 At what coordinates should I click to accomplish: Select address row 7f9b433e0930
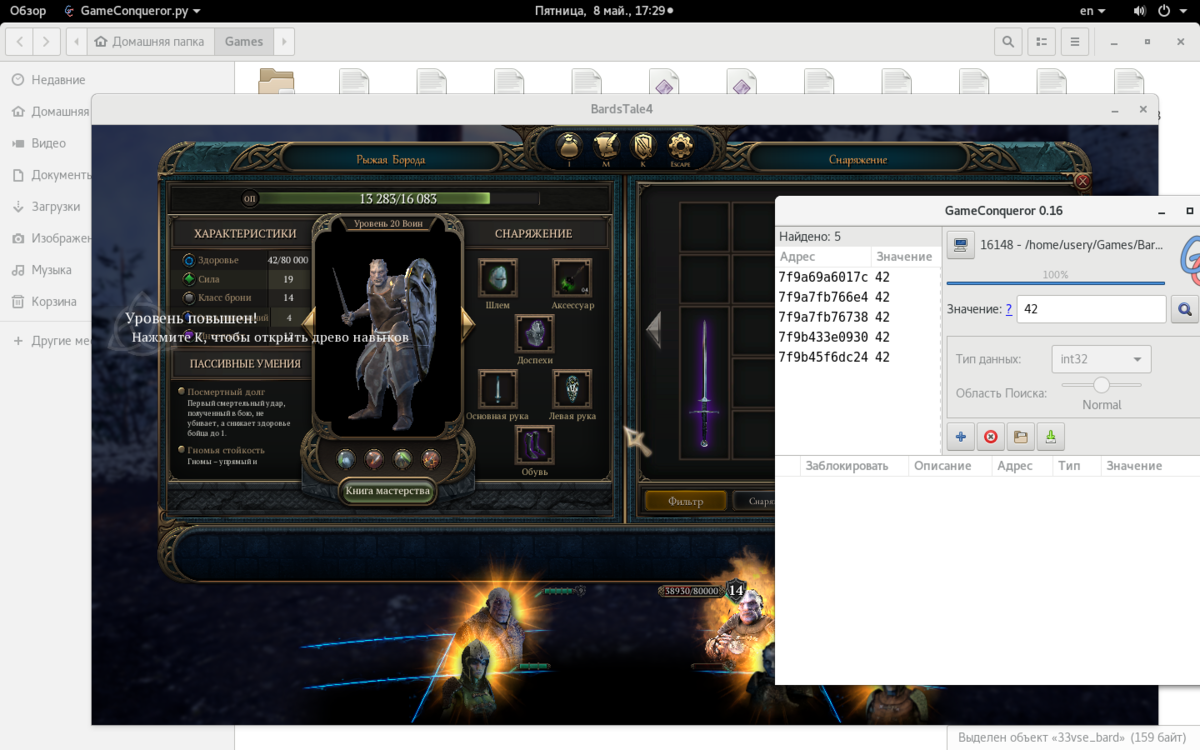pyautogui.click(x=858, y=337)
